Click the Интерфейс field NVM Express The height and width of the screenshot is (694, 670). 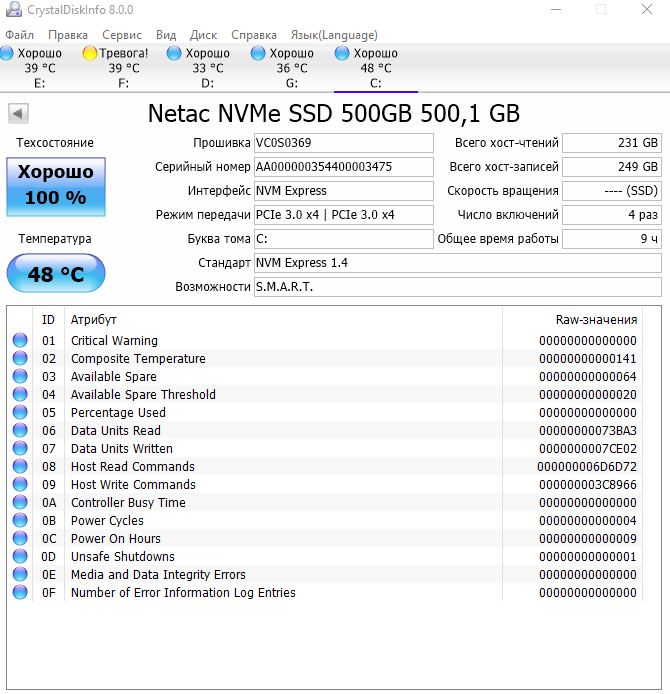pyautogui.click(x=343, y=191)
